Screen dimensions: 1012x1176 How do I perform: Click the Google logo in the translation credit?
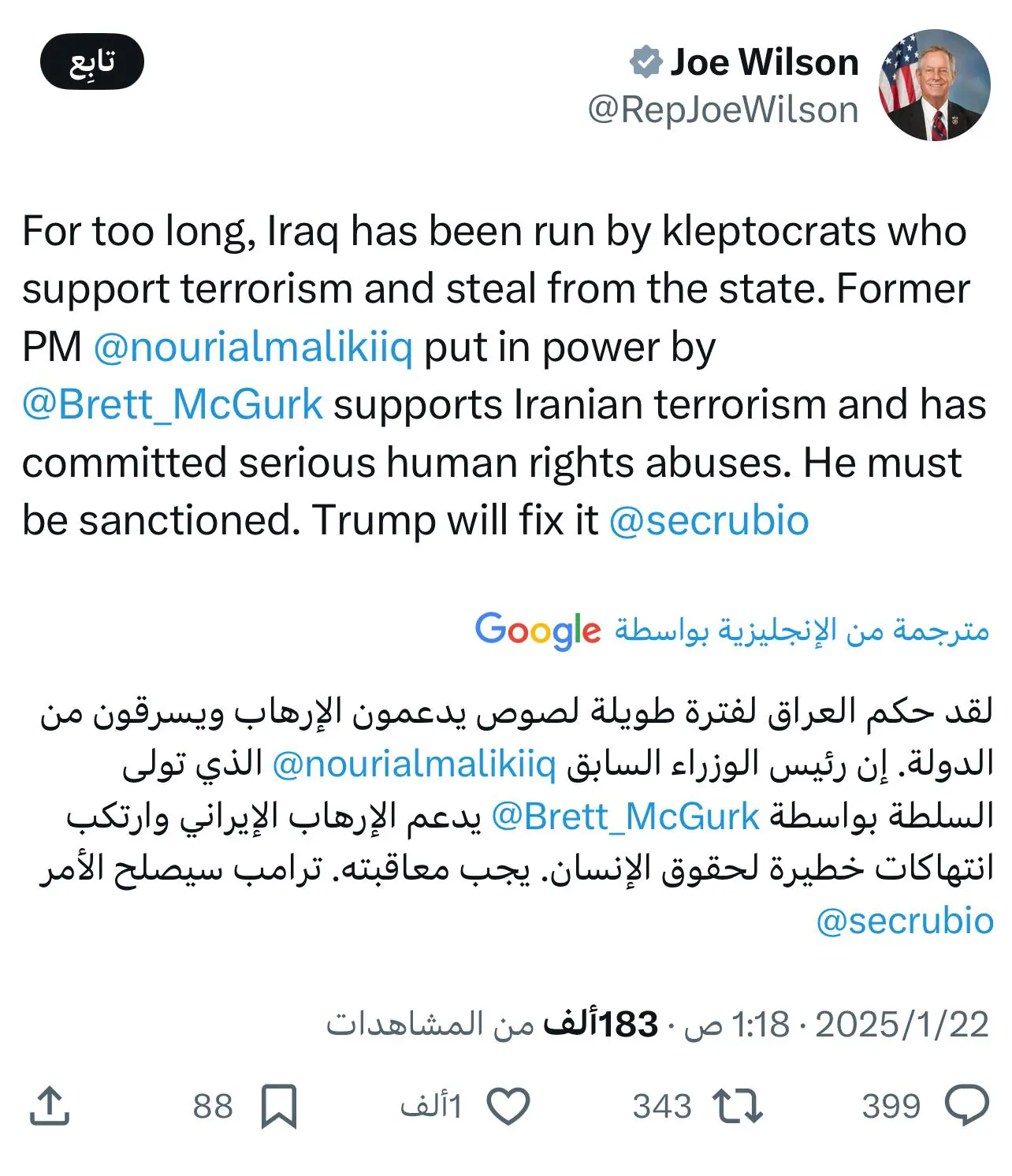point(538,631)
